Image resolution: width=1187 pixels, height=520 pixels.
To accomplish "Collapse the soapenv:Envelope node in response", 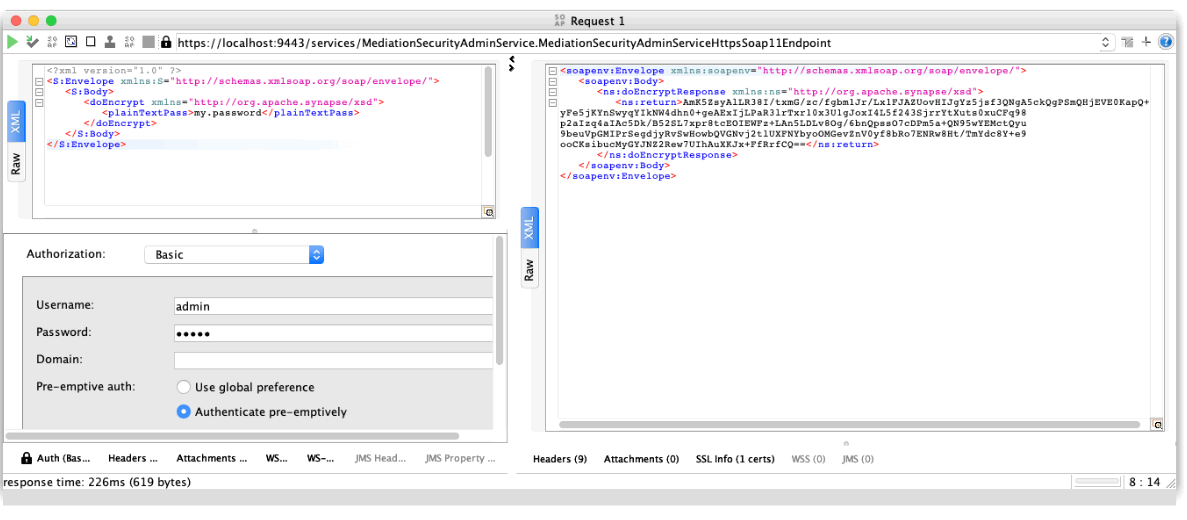I will pos(553,72).
